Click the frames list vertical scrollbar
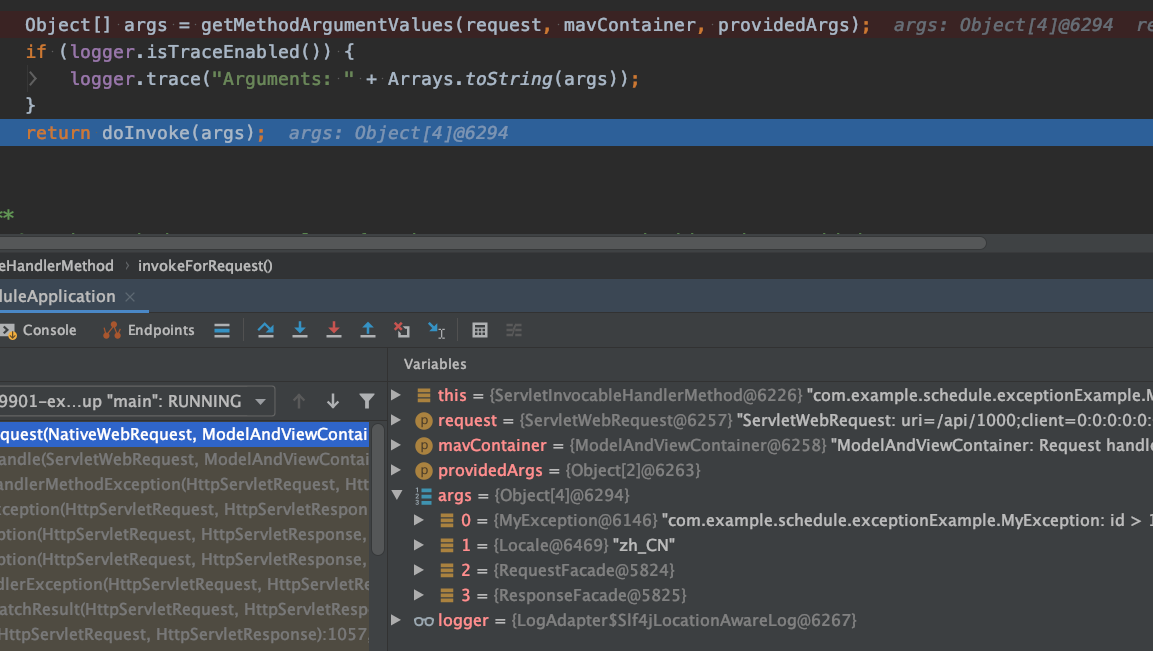The height and width of the screenshot is (651, 1153). (x=378, y=489)
